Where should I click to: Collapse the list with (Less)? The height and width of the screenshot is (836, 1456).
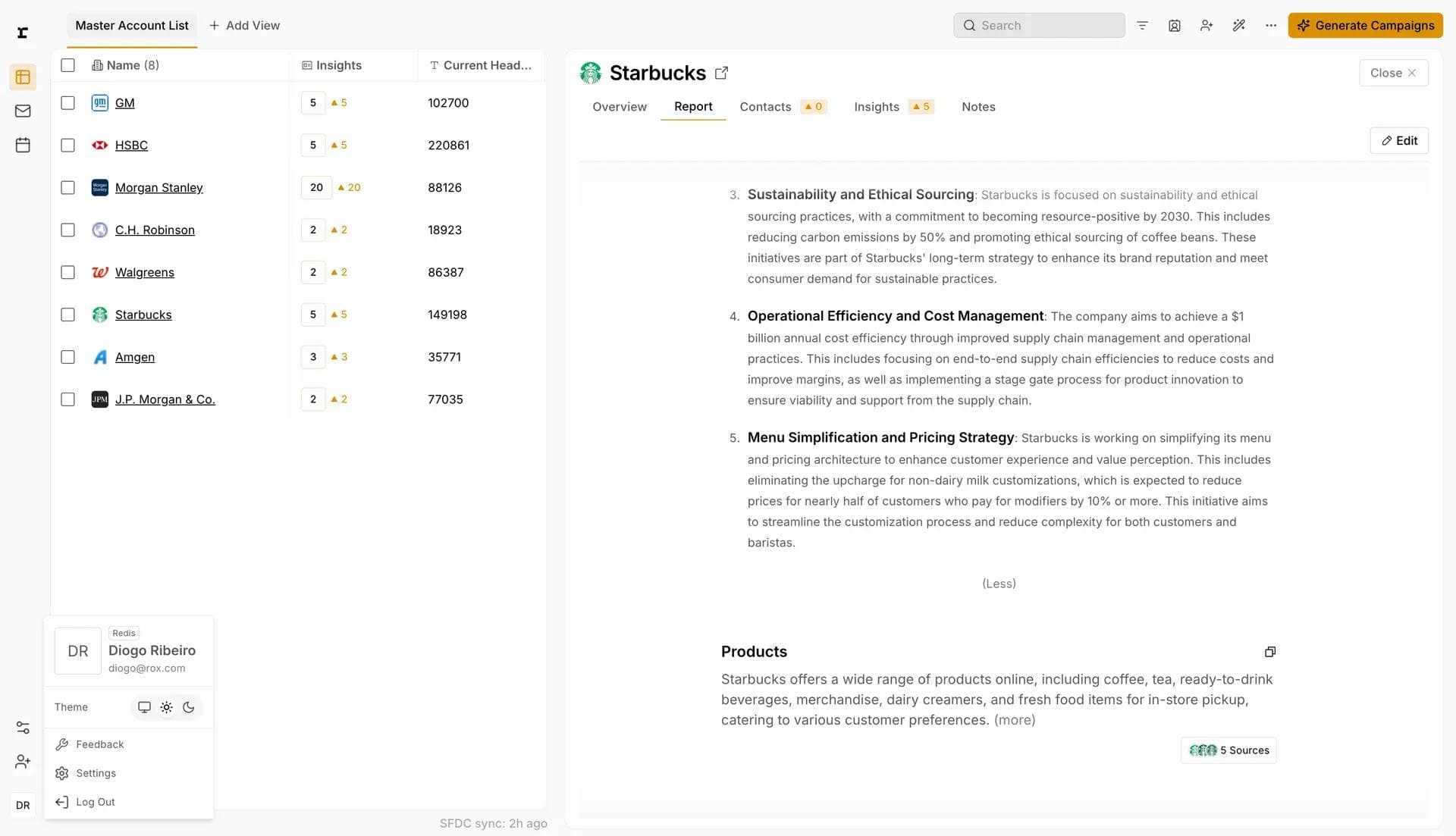coord(999,584)
